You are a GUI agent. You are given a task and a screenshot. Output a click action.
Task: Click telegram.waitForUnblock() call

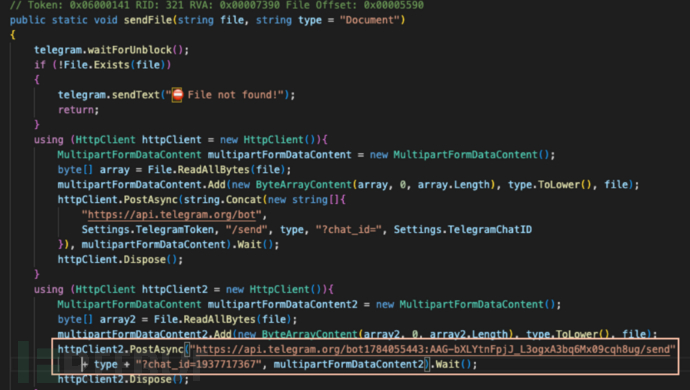coord(111,50)
